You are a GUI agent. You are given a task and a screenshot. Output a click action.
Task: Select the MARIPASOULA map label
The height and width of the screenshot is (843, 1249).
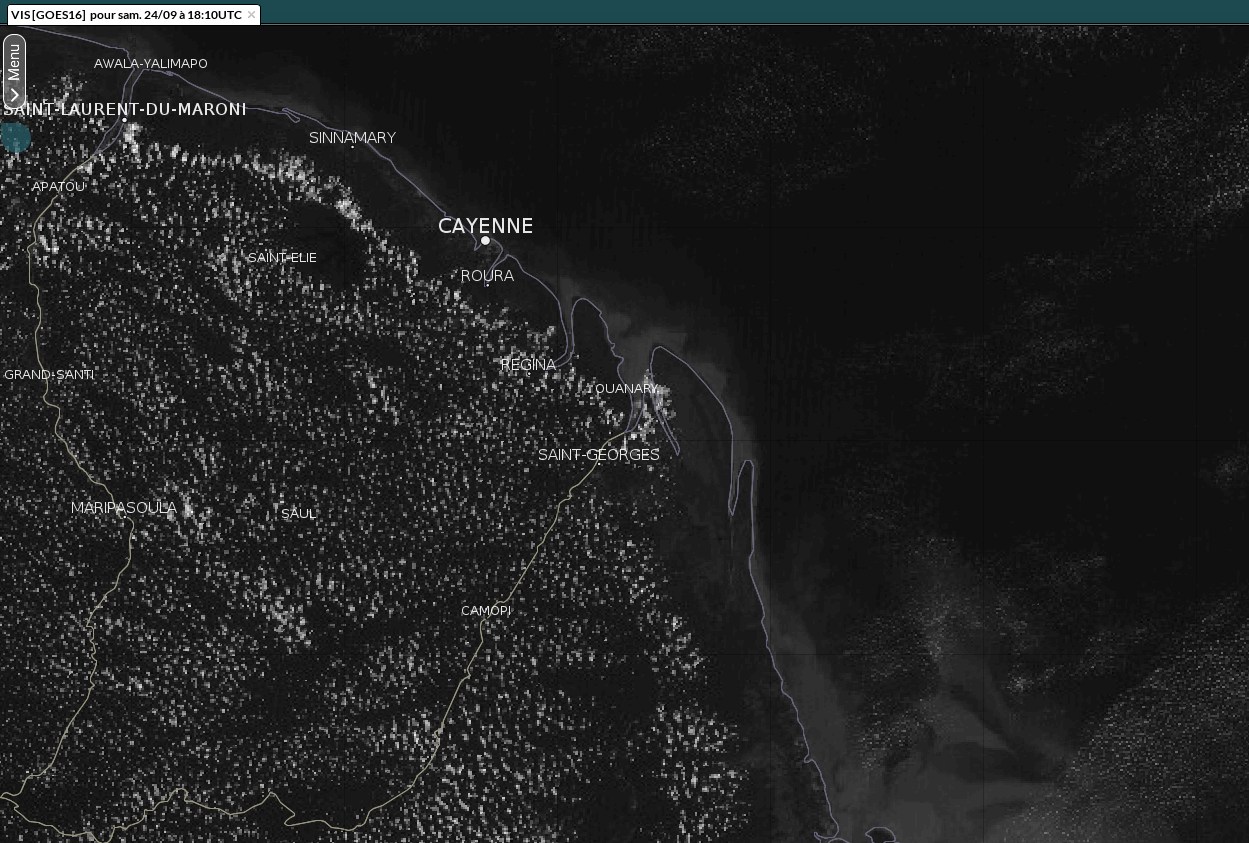tap(124, 508)
